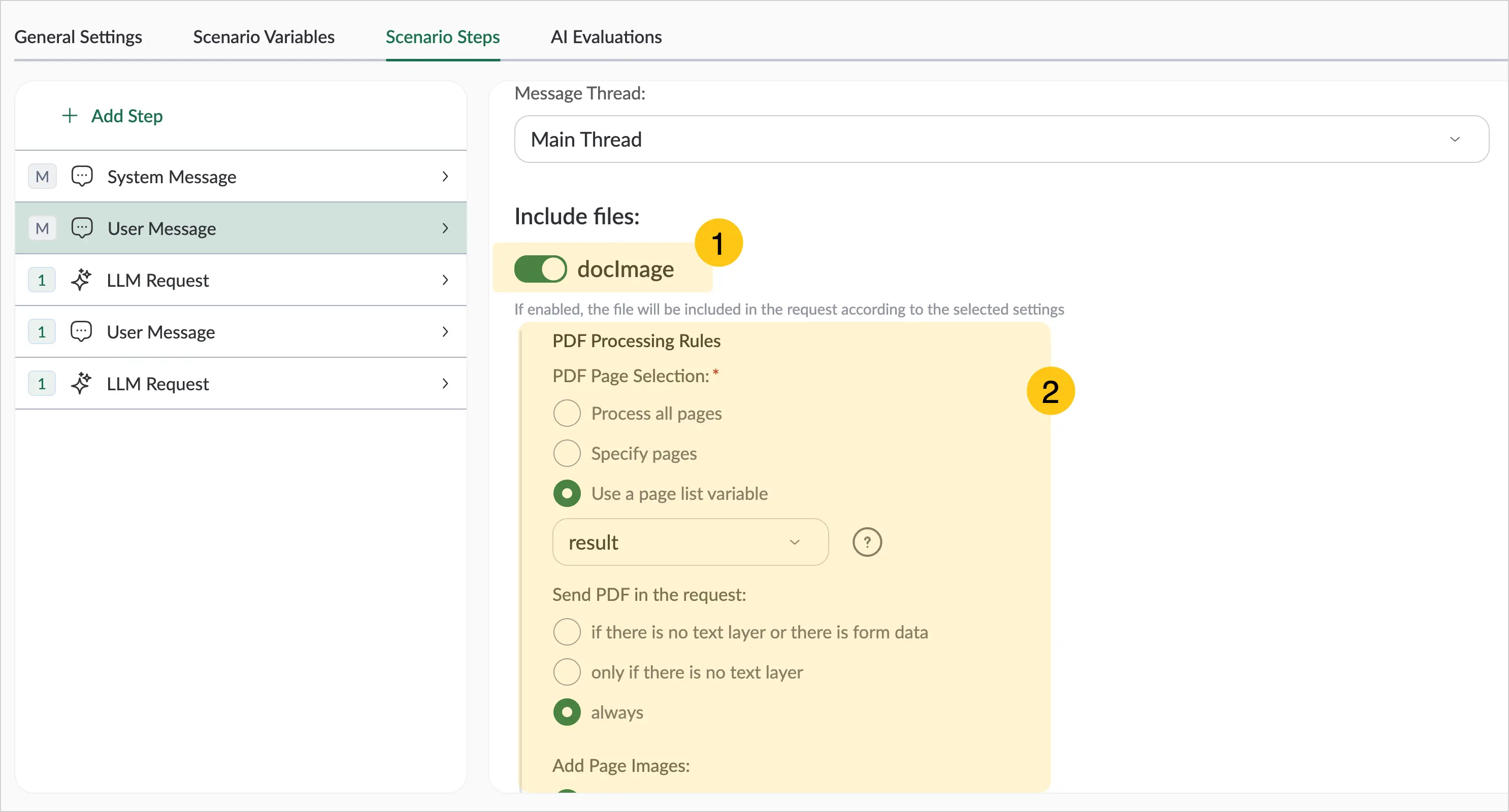Click the 'Message Thread:' label

(580, 93)
